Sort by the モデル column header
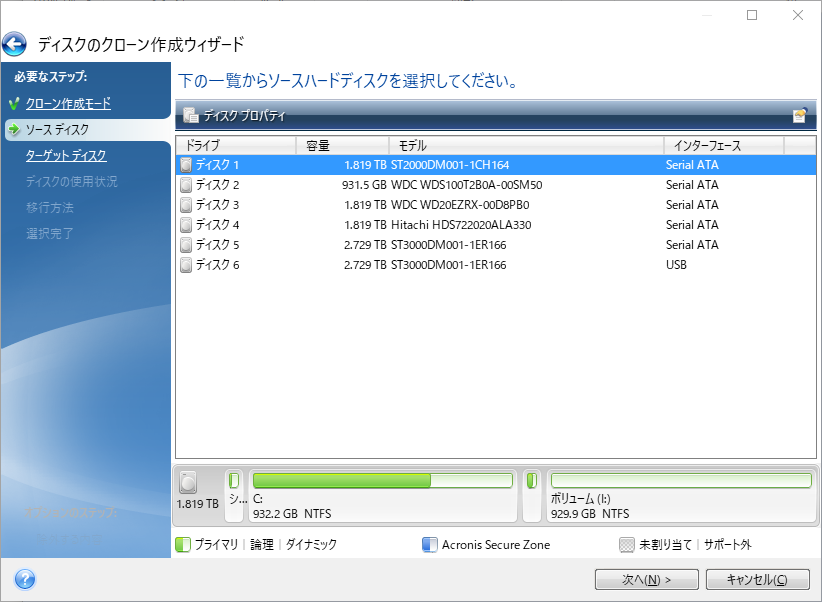822x602 pixels. tap(526, 146)
